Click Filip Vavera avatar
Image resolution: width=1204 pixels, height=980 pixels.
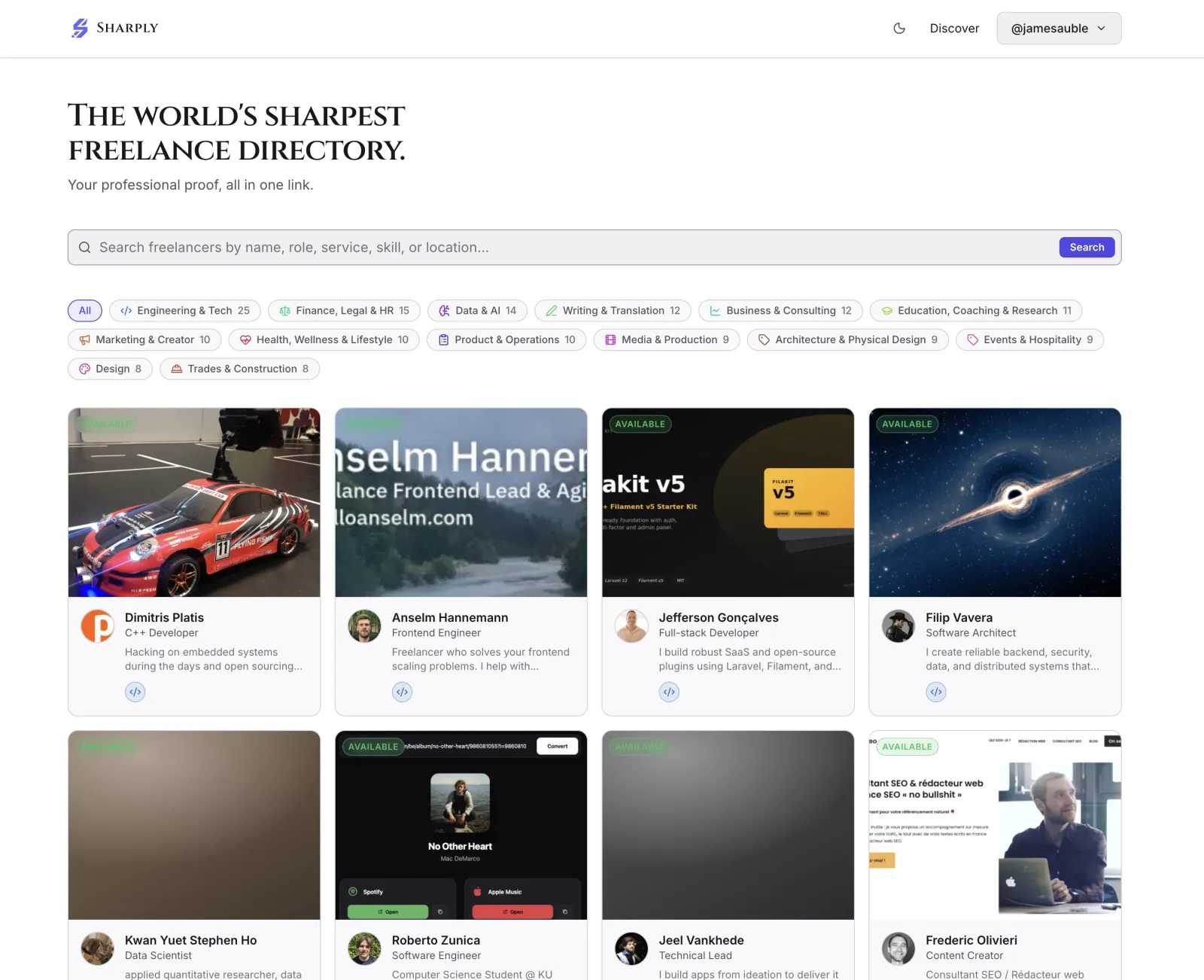pyautogui.click(x=898, y=626)
